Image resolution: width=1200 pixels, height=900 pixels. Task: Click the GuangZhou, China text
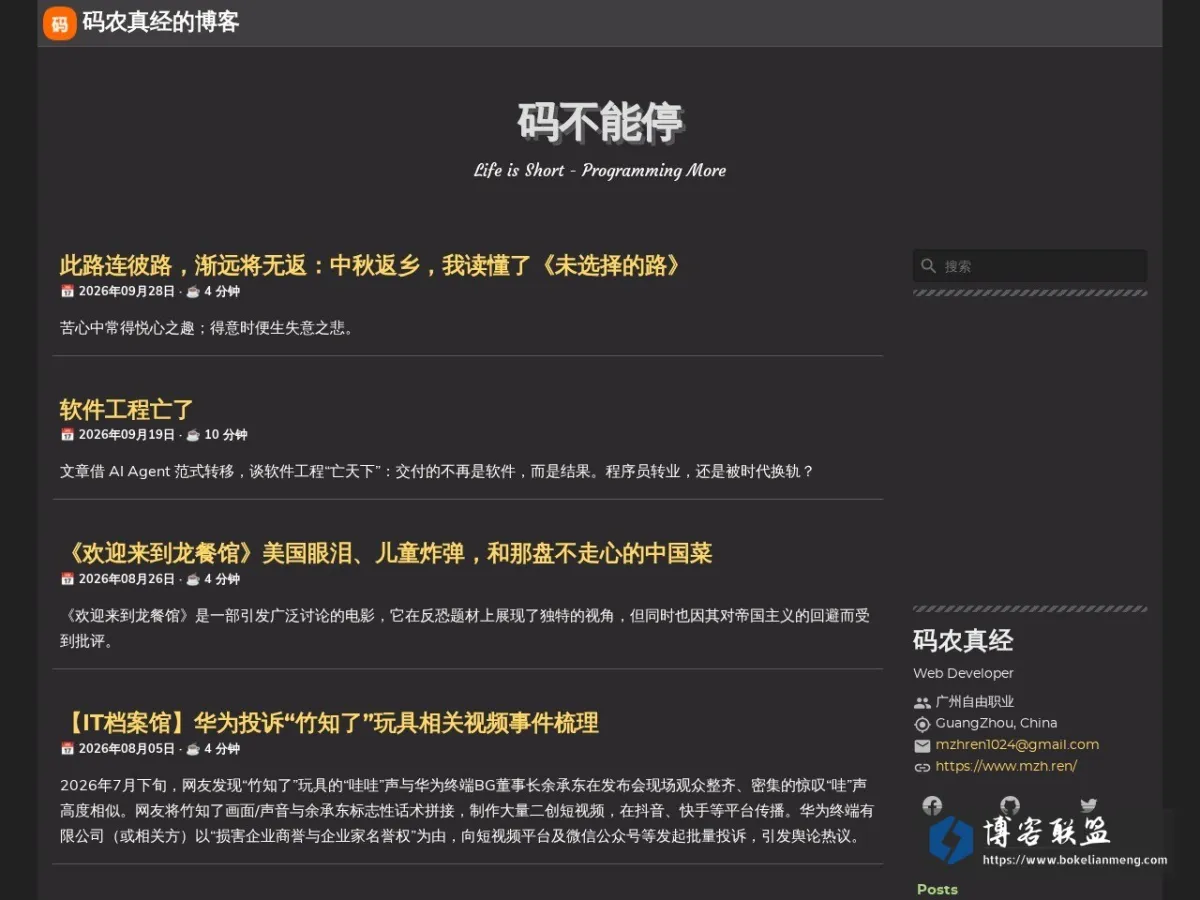click(x=996, y=723)
